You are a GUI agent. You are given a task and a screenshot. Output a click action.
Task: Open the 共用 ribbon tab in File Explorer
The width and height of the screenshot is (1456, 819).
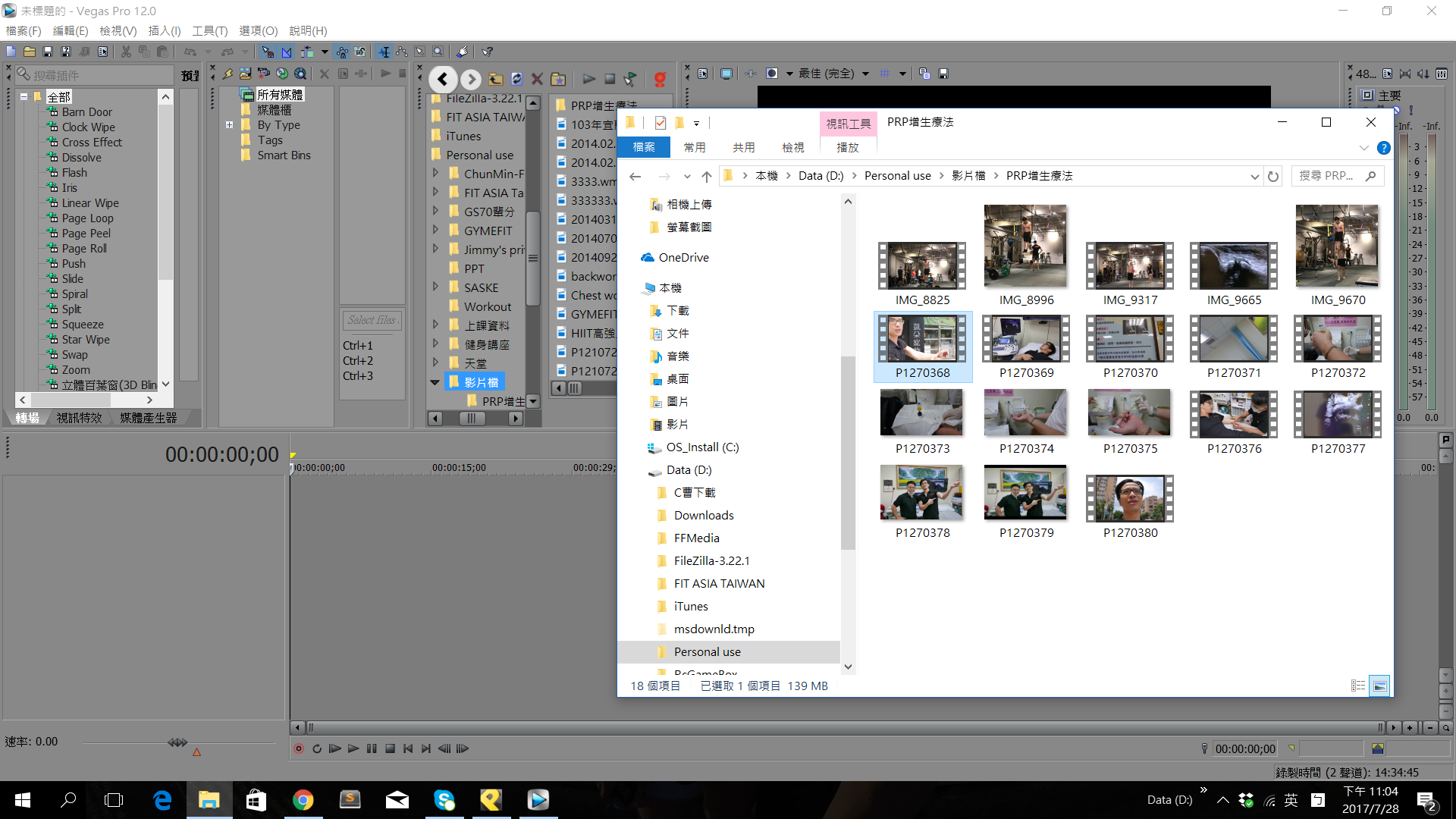click(x=743, y=147)
